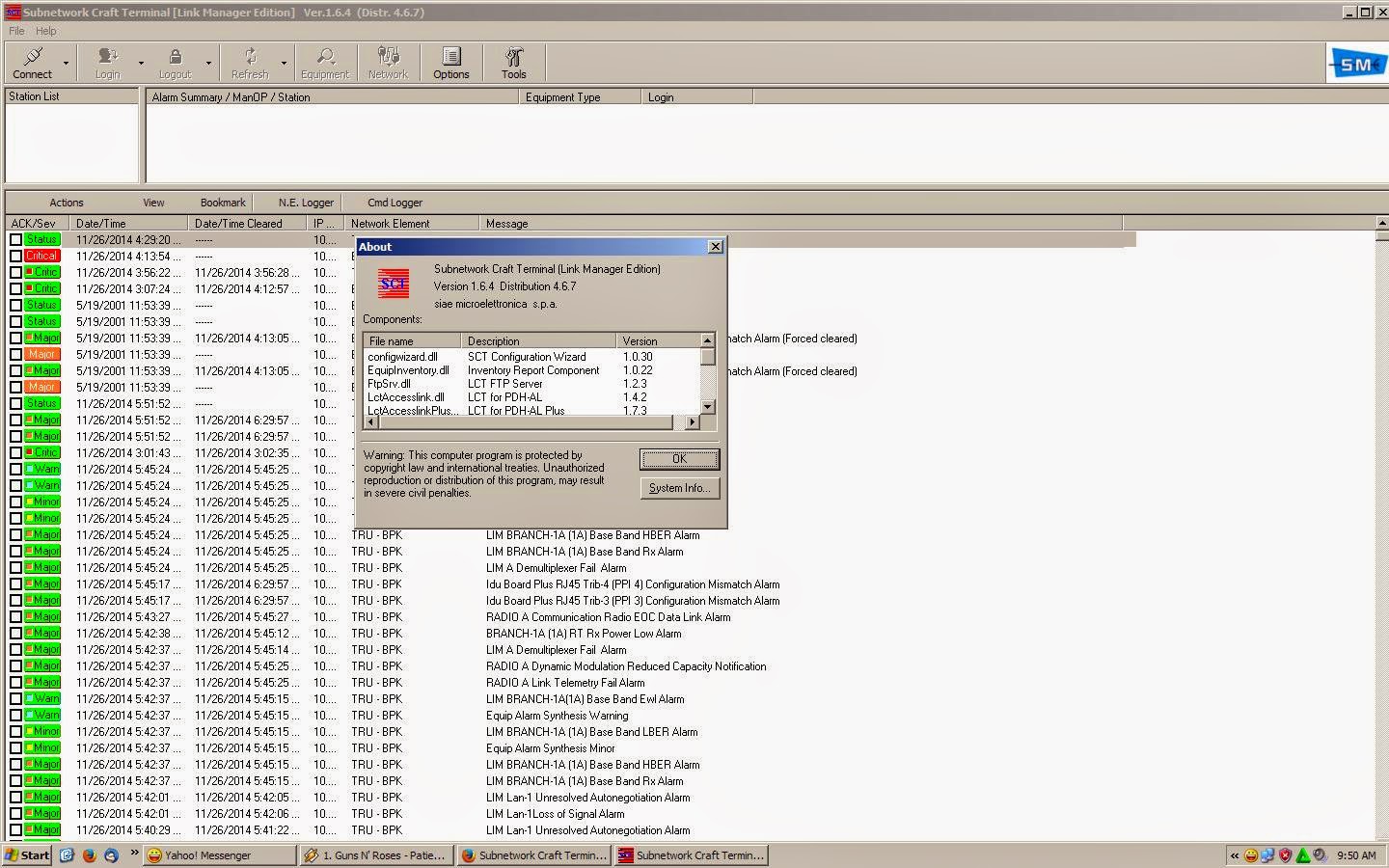Click the Network toolbar icon
The width and height of the screenshot is (1389, 868).
(388, 63)
